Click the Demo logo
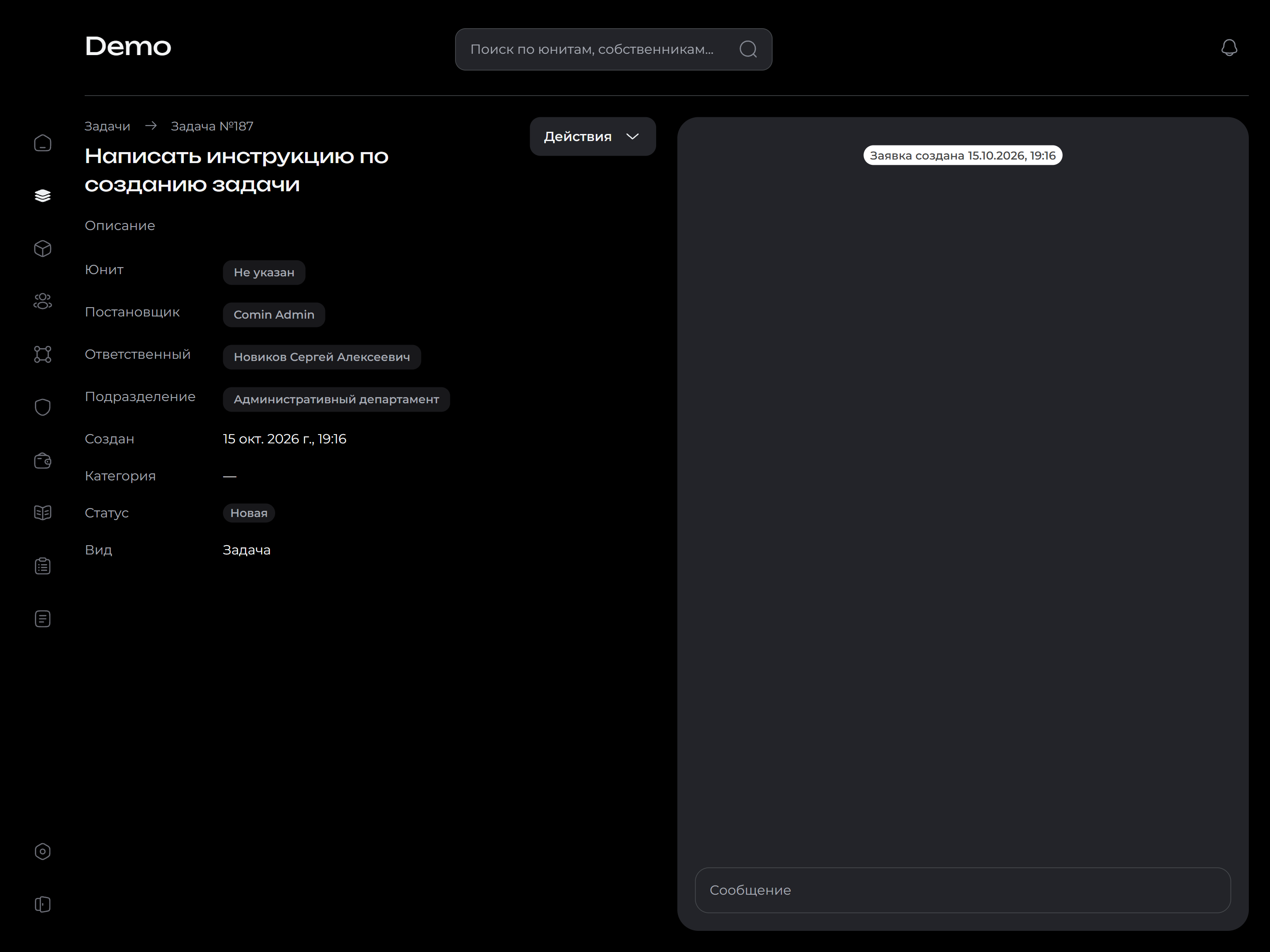Viewport: 1270px width, 952px height. [128, 46]
